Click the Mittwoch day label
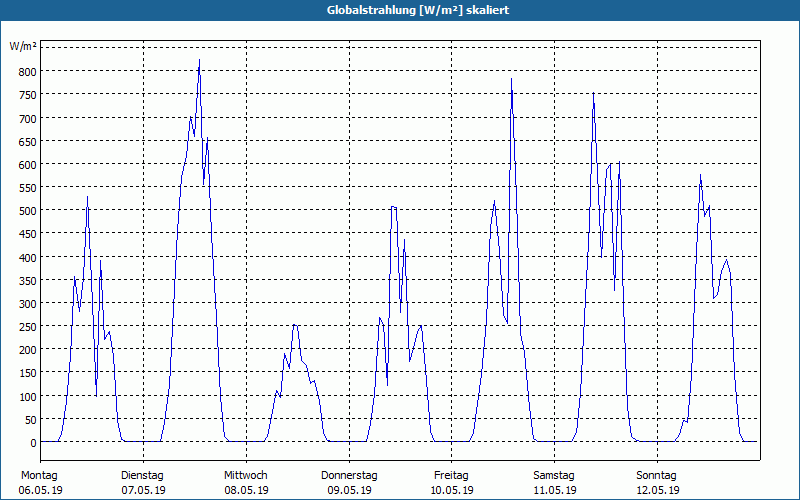800x500 pixels. 245,475
